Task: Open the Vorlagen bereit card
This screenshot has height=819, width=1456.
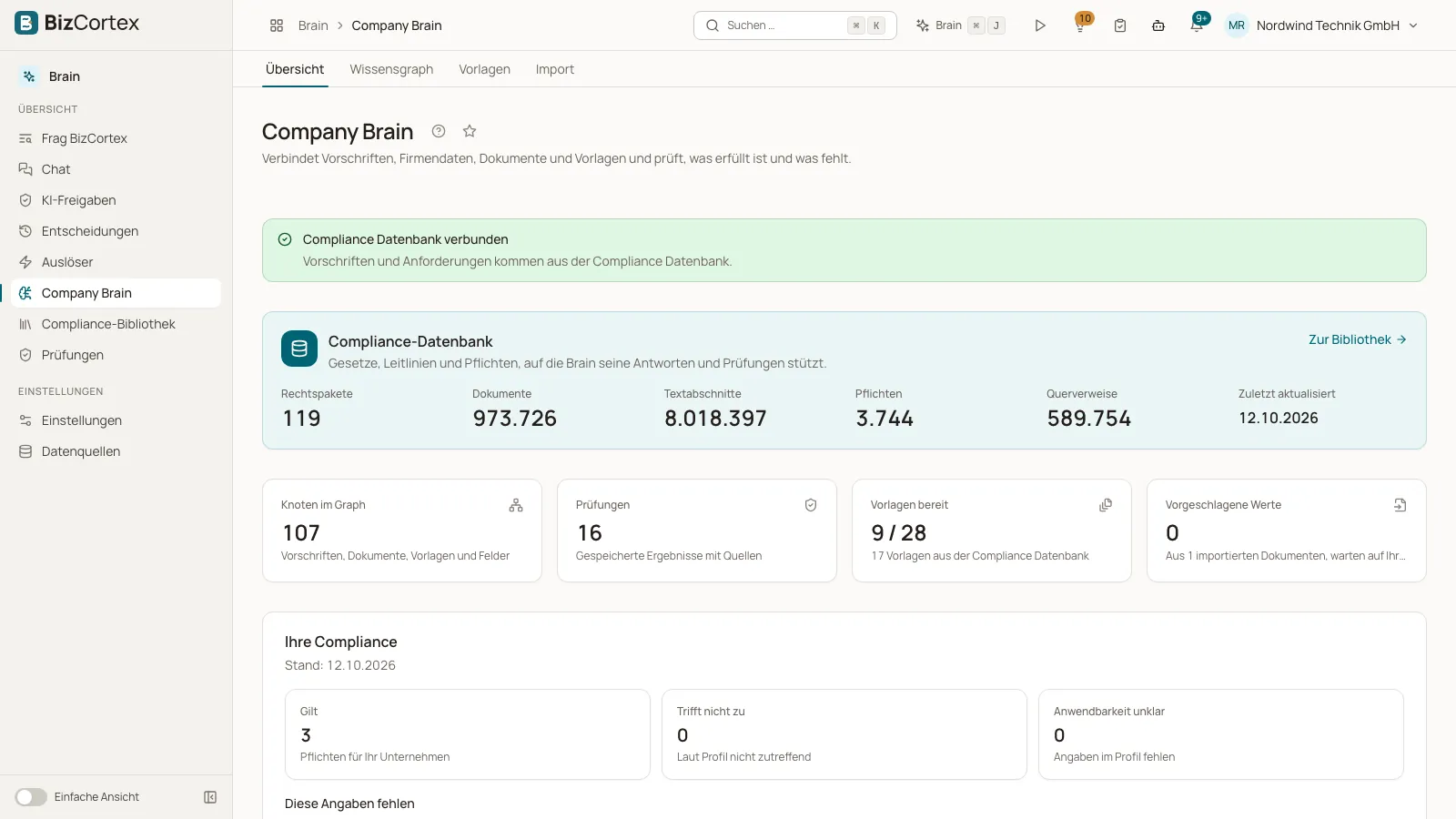Action: [992, 531]
